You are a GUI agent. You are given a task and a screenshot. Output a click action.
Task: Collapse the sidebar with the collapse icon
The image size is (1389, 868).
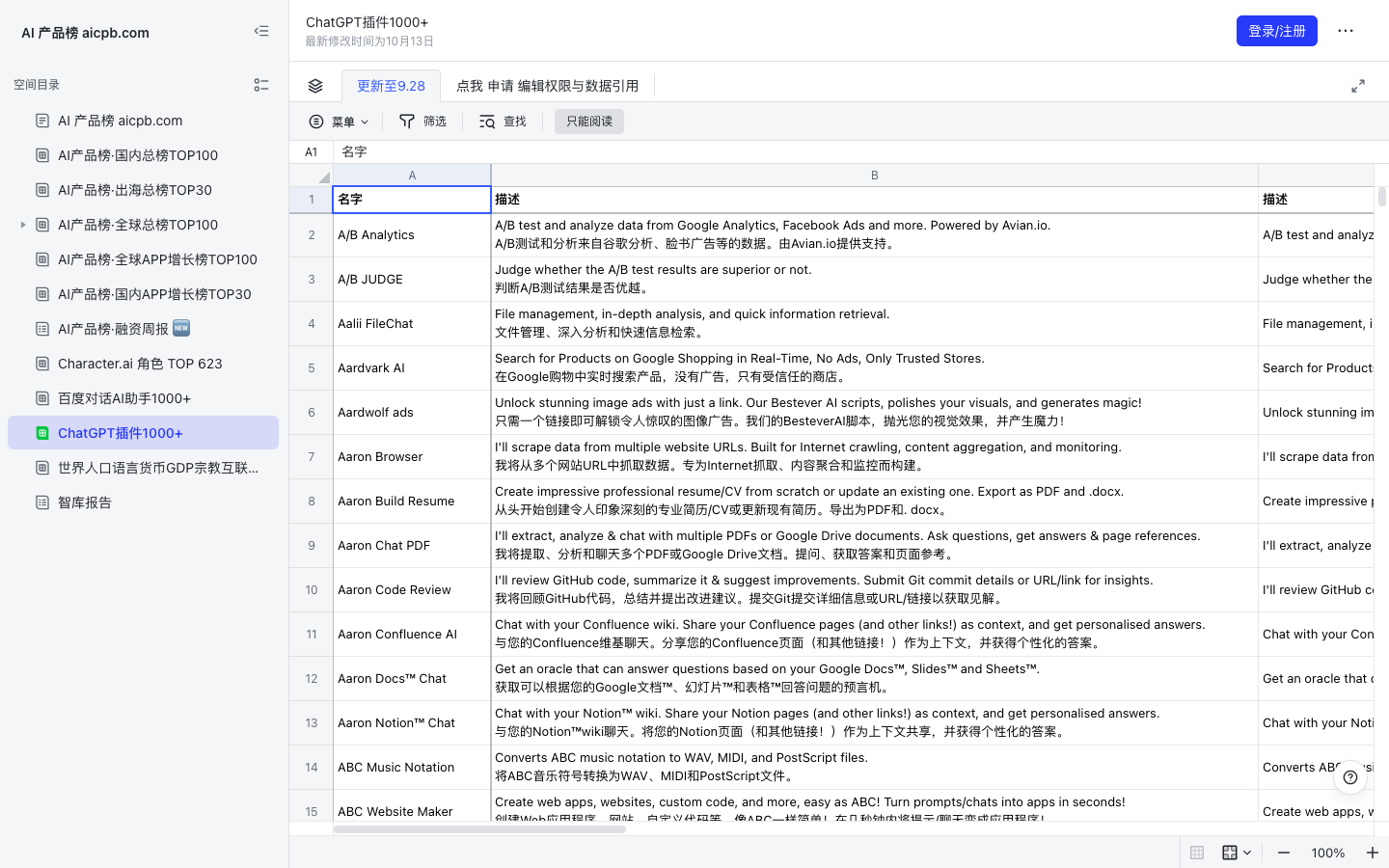coord(261,31)
